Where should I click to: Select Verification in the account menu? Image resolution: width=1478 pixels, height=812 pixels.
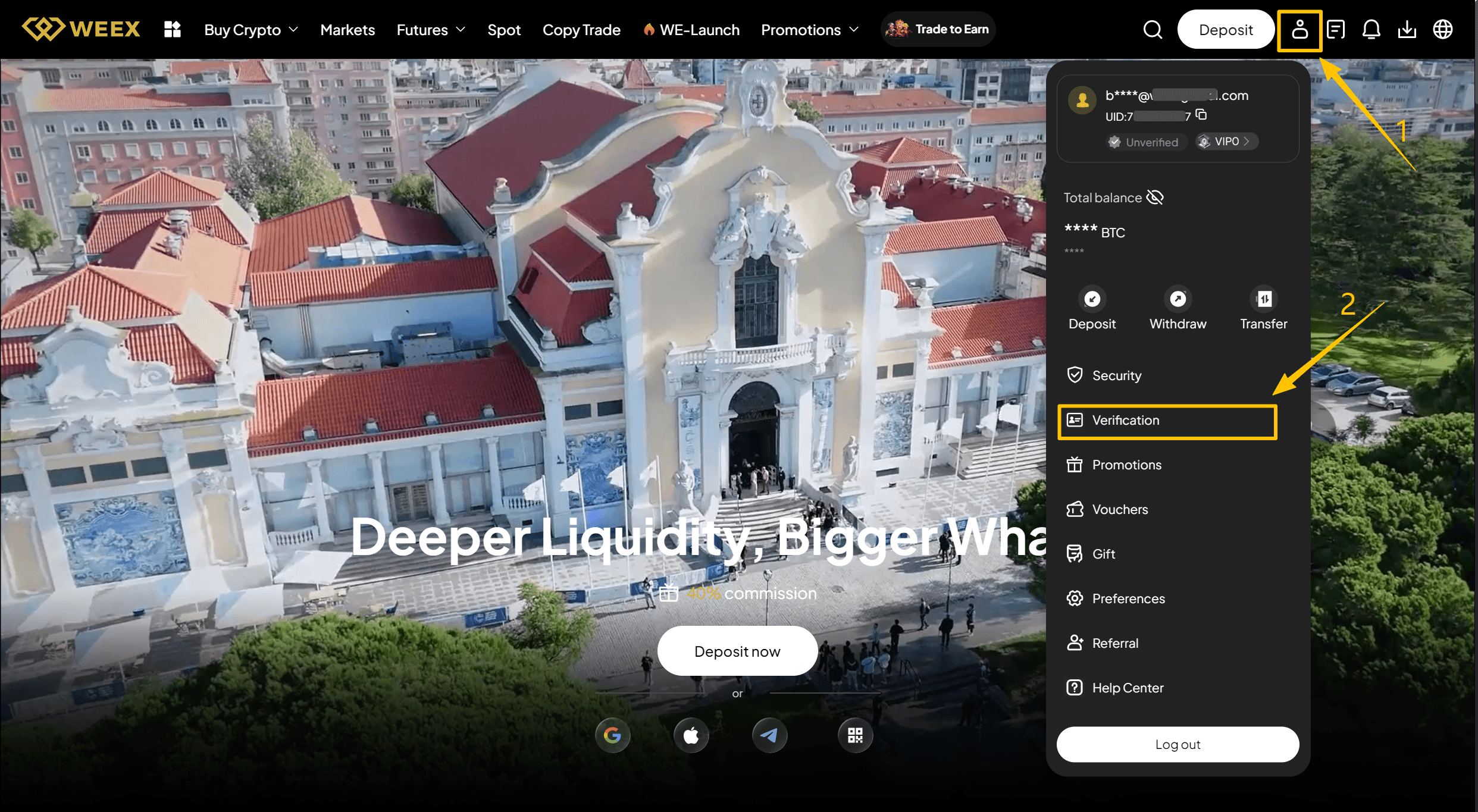click(1166, 421)
